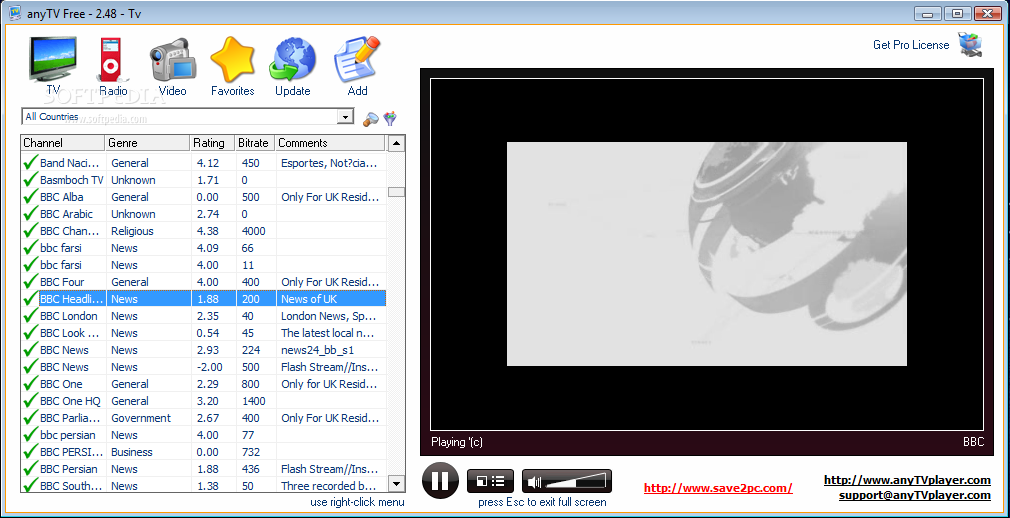Click the green check next to BBC One
The height and width of the screenshot is (518, 1010).
30,384
